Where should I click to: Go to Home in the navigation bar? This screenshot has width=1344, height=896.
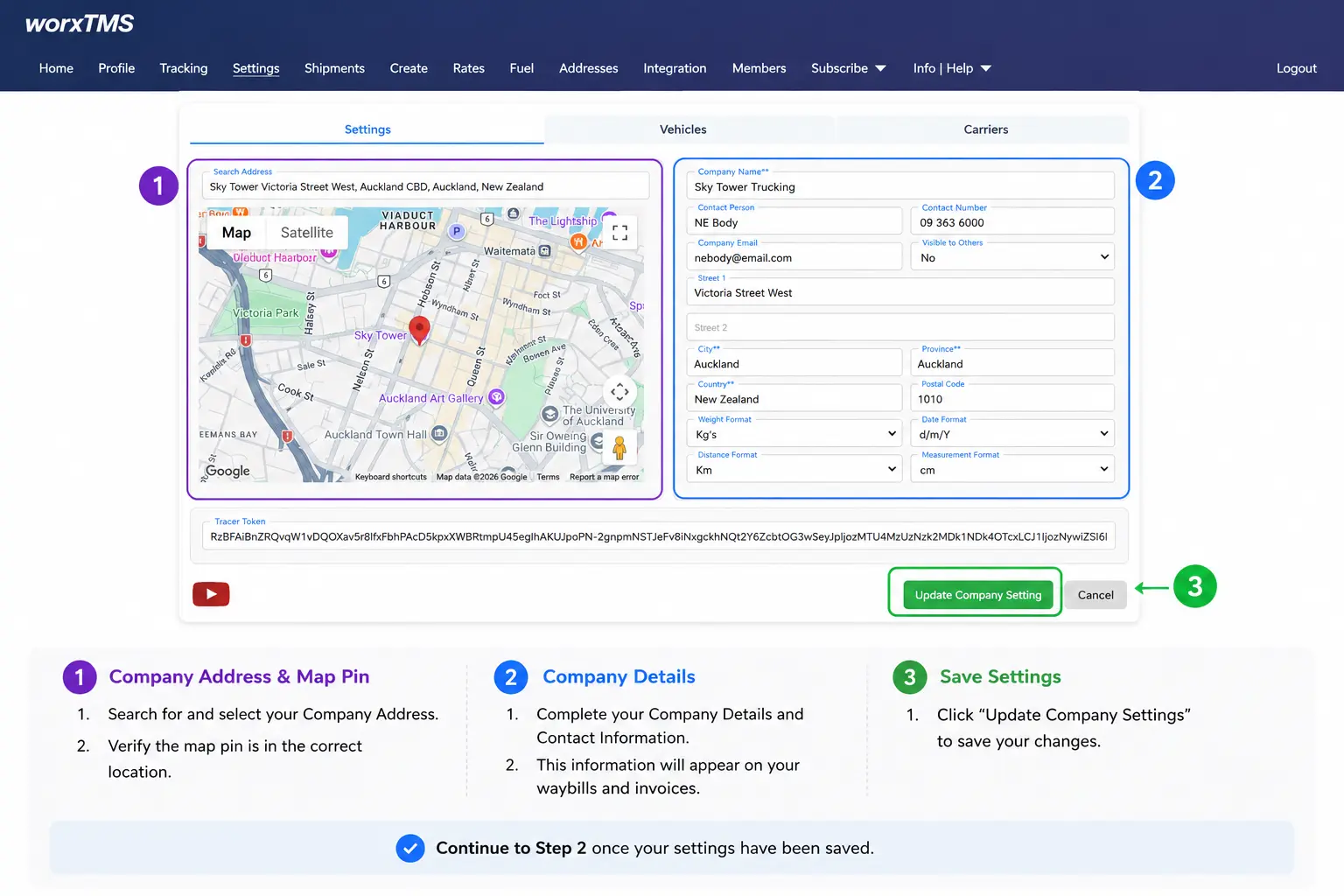[56, 68]
